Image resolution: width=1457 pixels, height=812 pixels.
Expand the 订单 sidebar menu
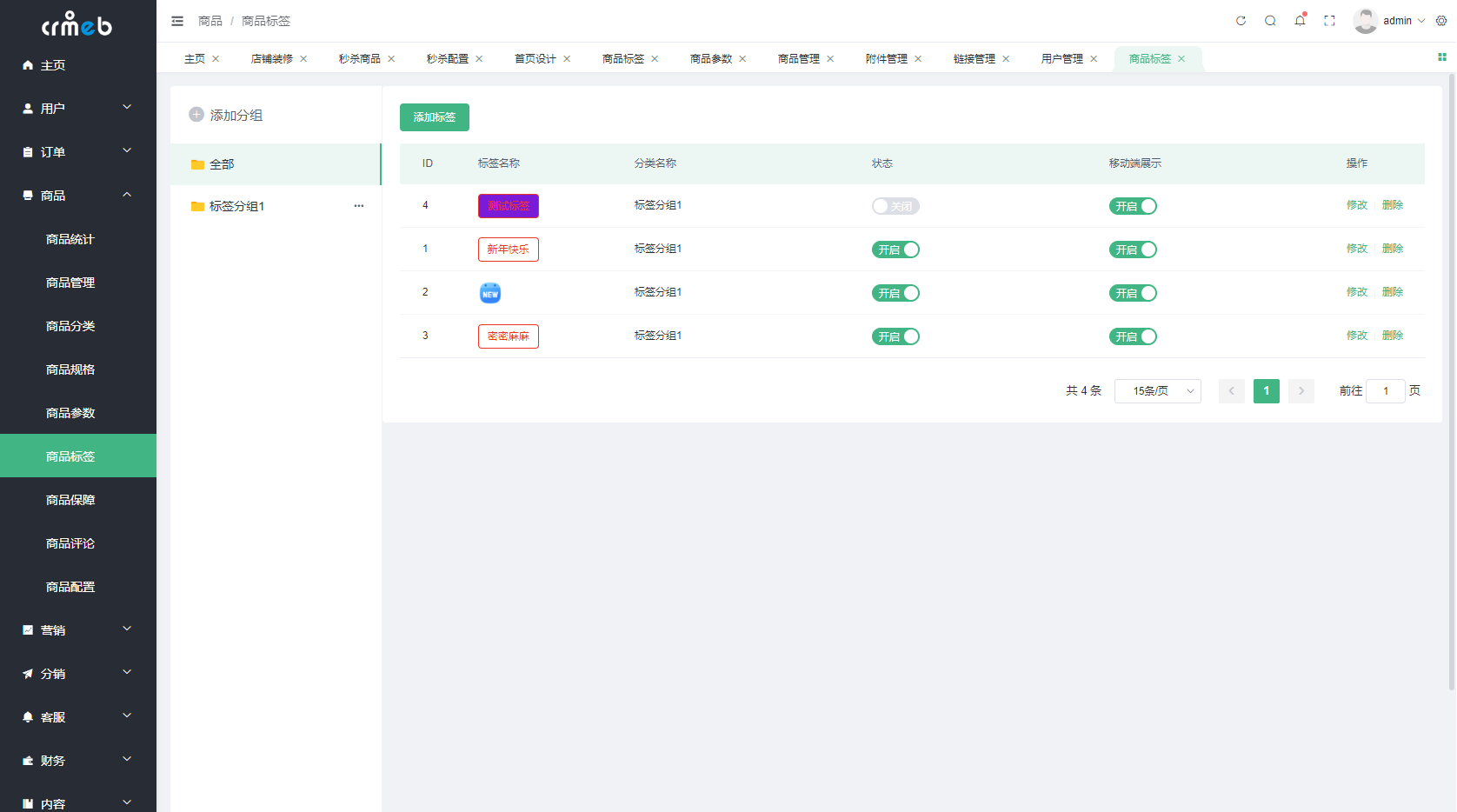point(78,151)
